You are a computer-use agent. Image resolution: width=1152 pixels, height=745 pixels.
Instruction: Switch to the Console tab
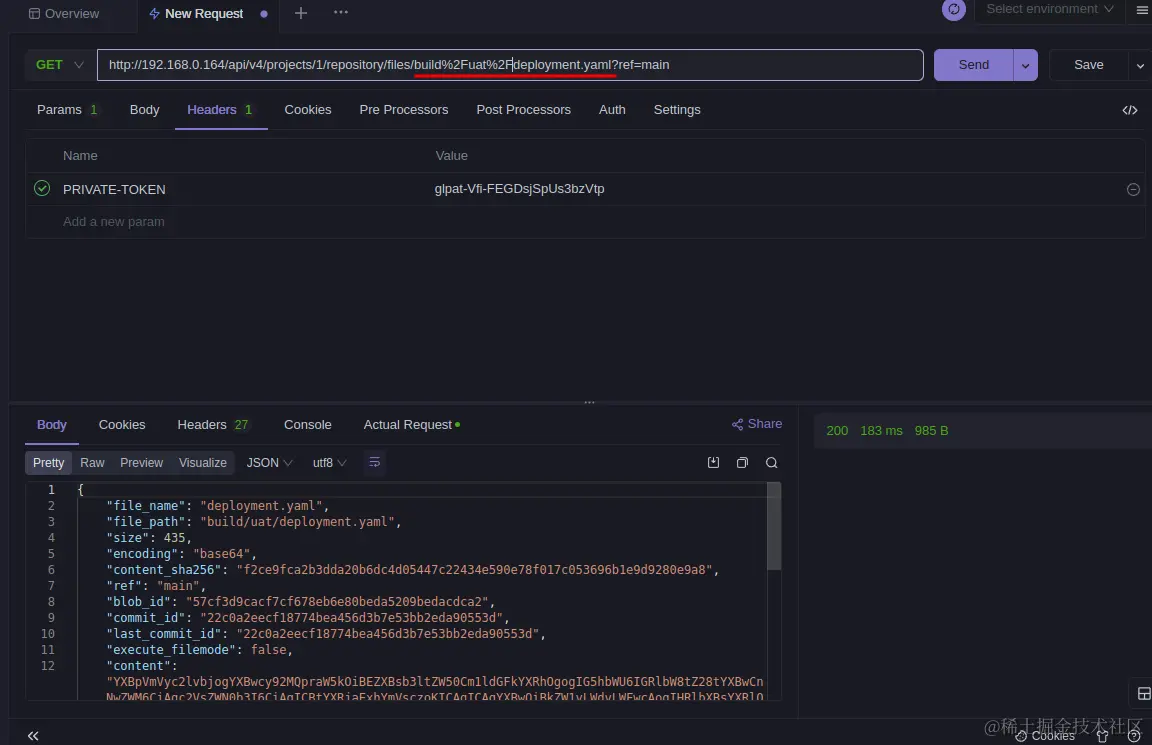tap(308, 425)
